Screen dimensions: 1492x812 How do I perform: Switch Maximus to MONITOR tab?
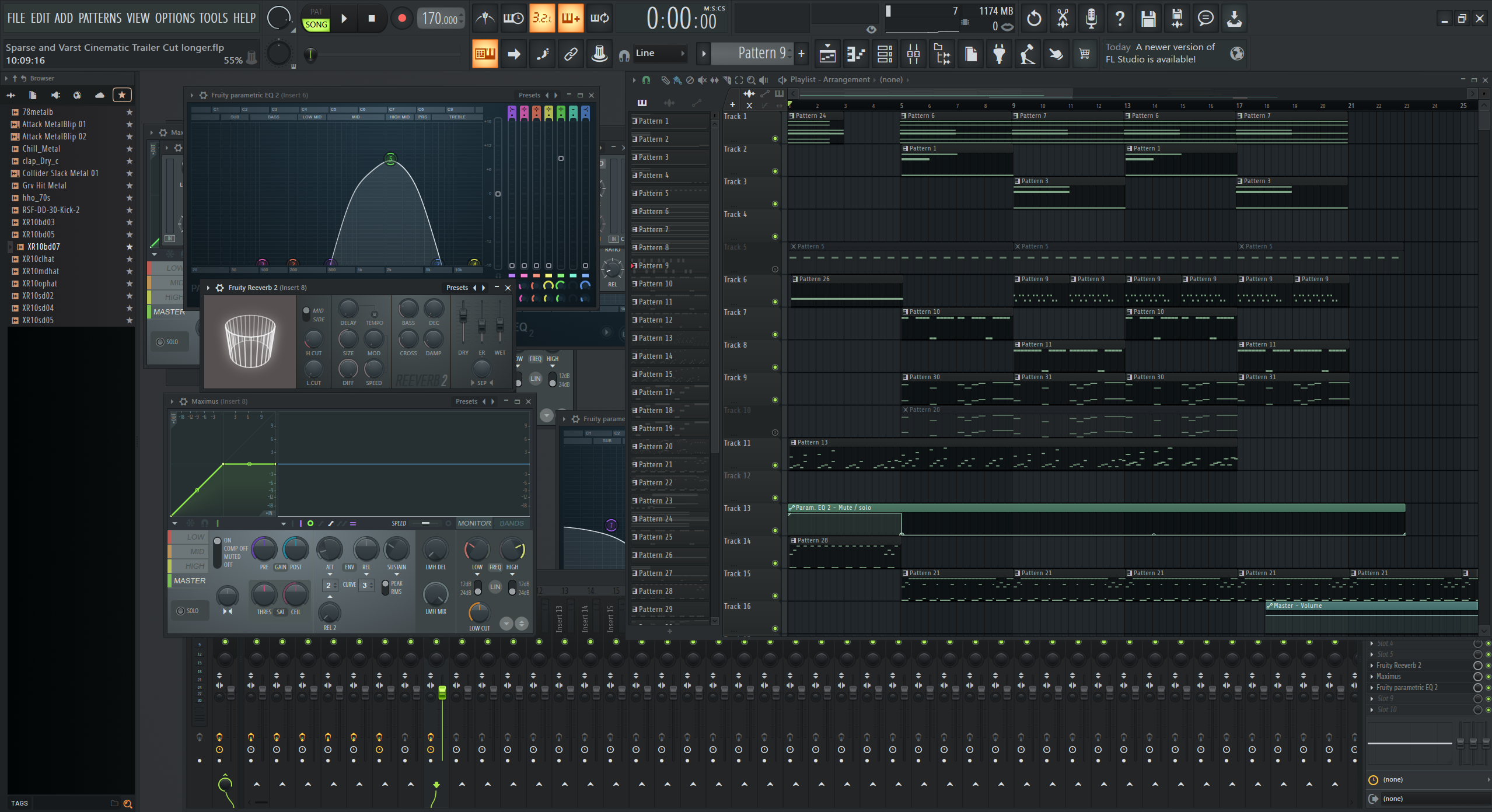(474, 523)
